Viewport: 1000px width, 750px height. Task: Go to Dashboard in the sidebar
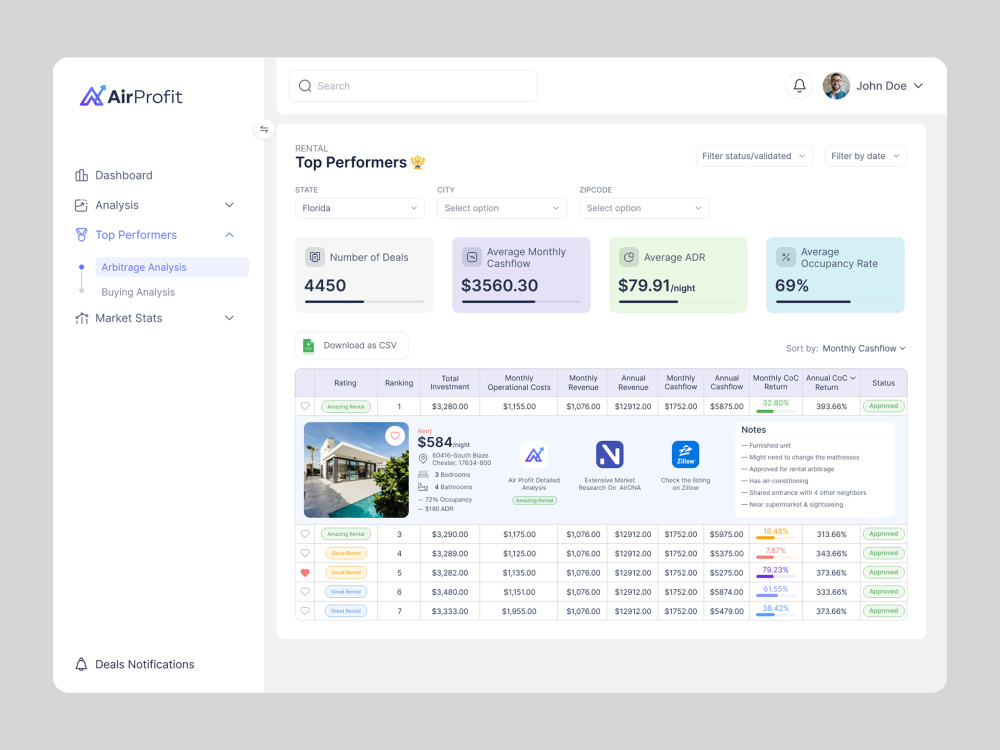(124, 175)
